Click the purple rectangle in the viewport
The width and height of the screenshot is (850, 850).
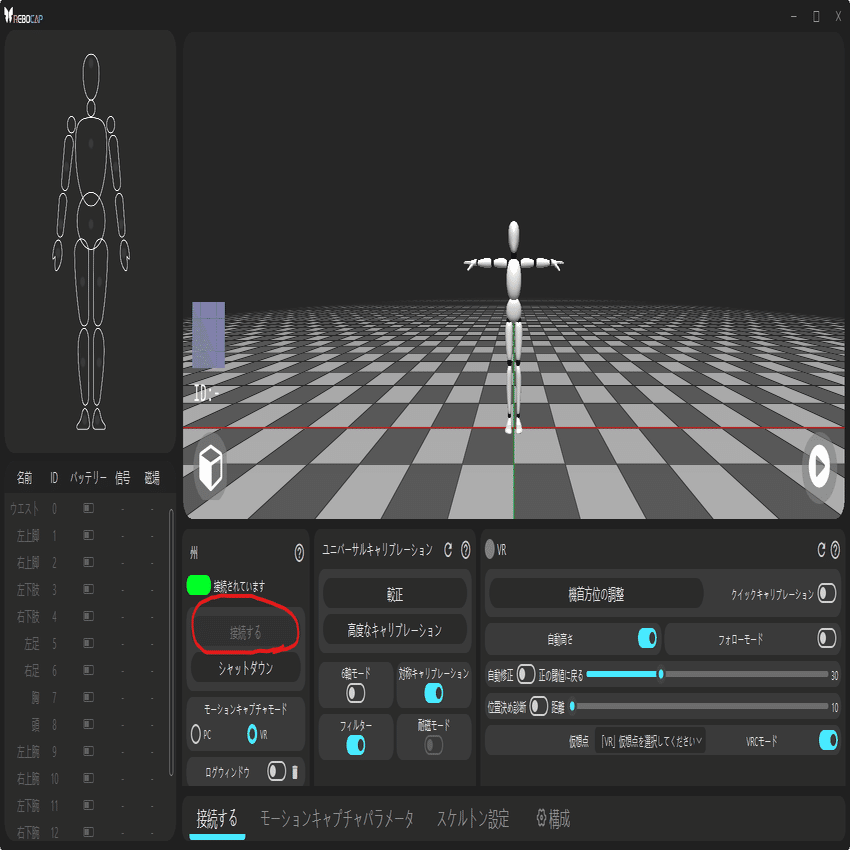pos(209,335)
